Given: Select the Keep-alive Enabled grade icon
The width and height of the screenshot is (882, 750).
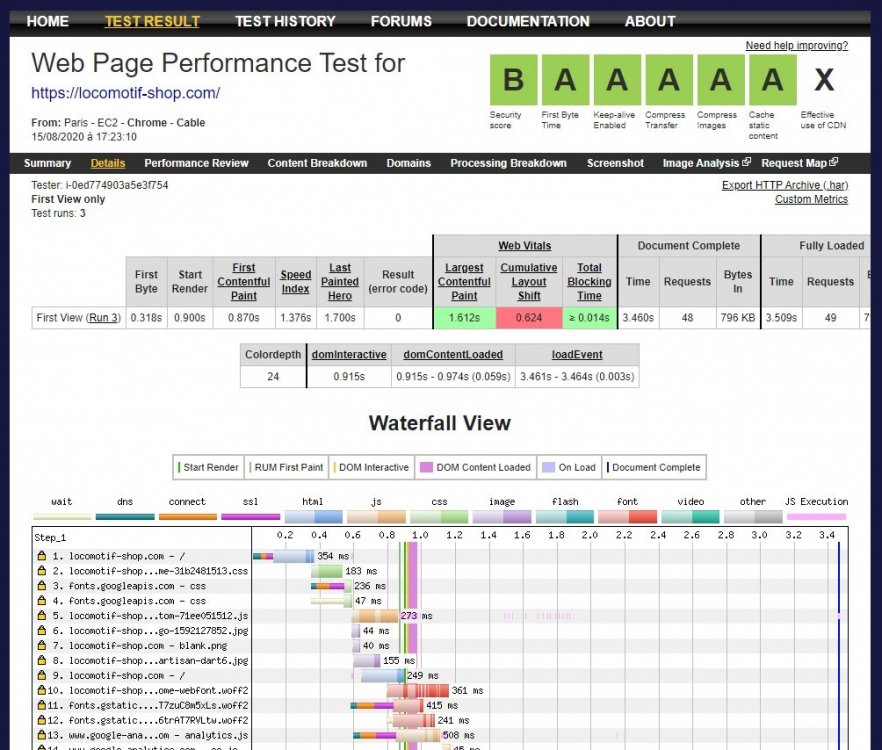Looking at the screenshot, I should click(614, 80).
